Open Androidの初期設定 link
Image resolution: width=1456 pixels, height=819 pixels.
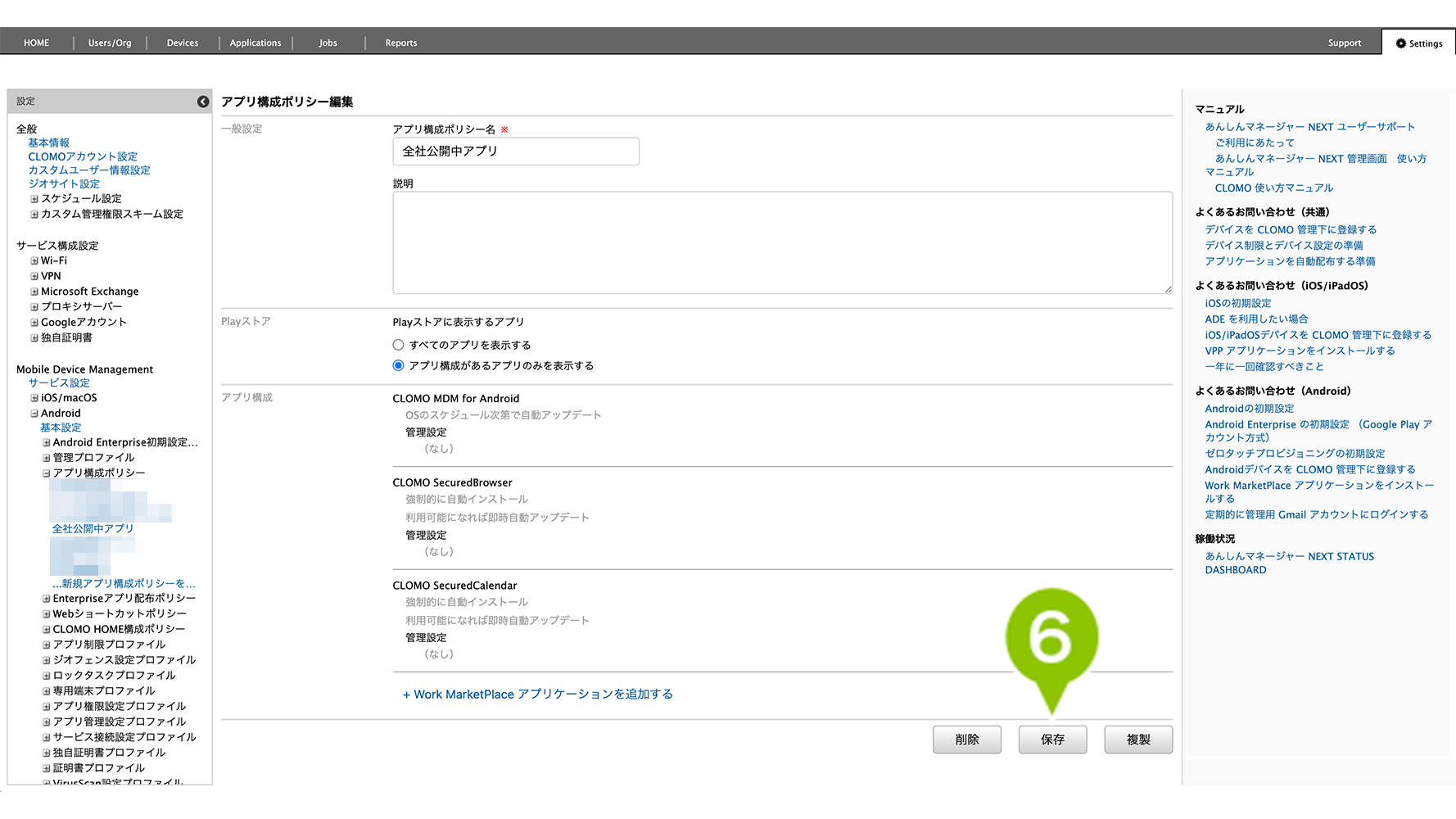[x=1250, y=409]
